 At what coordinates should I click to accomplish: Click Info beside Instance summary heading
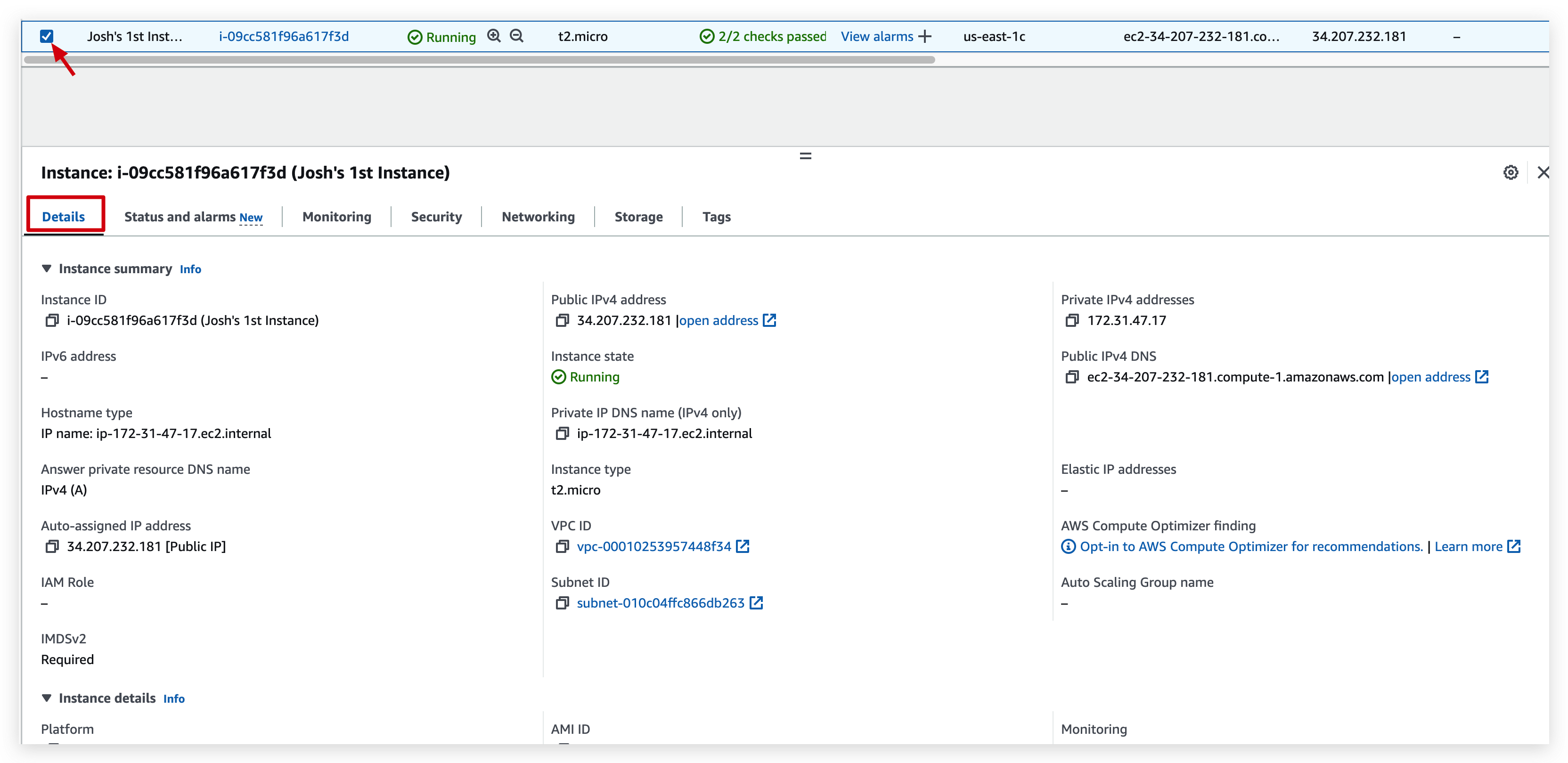click(x=190, y=268)
